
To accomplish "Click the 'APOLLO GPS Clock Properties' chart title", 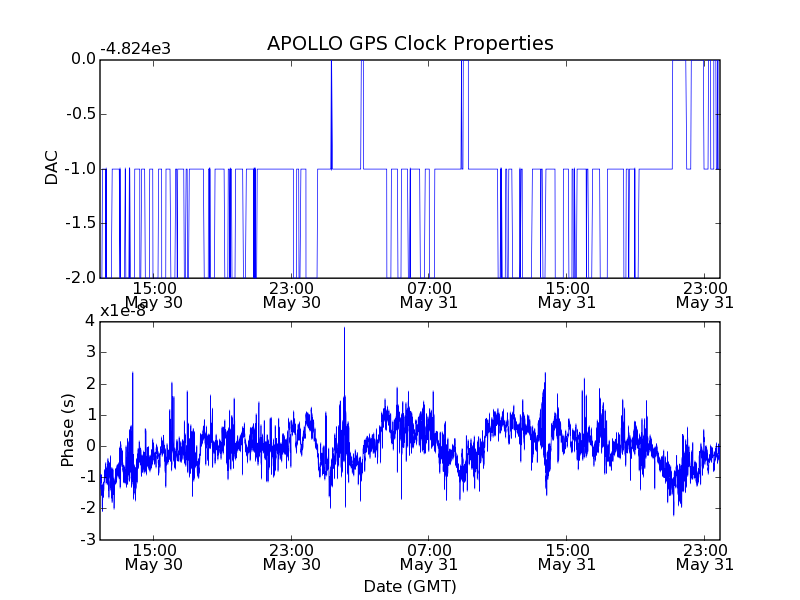I will (410, 44).
